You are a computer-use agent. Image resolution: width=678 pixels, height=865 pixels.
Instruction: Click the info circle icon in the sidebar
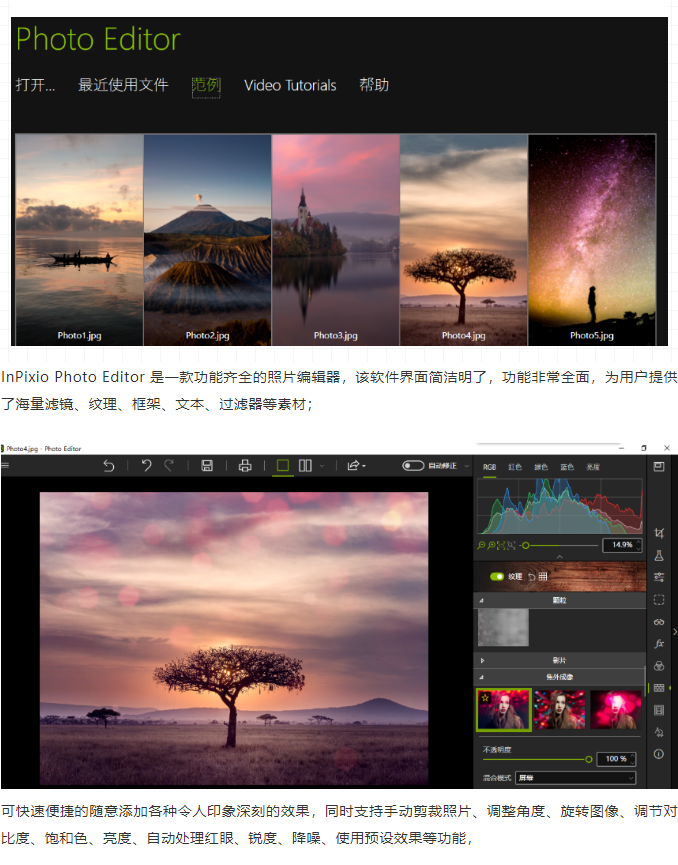pyautogui.click(x=659, y=754)
